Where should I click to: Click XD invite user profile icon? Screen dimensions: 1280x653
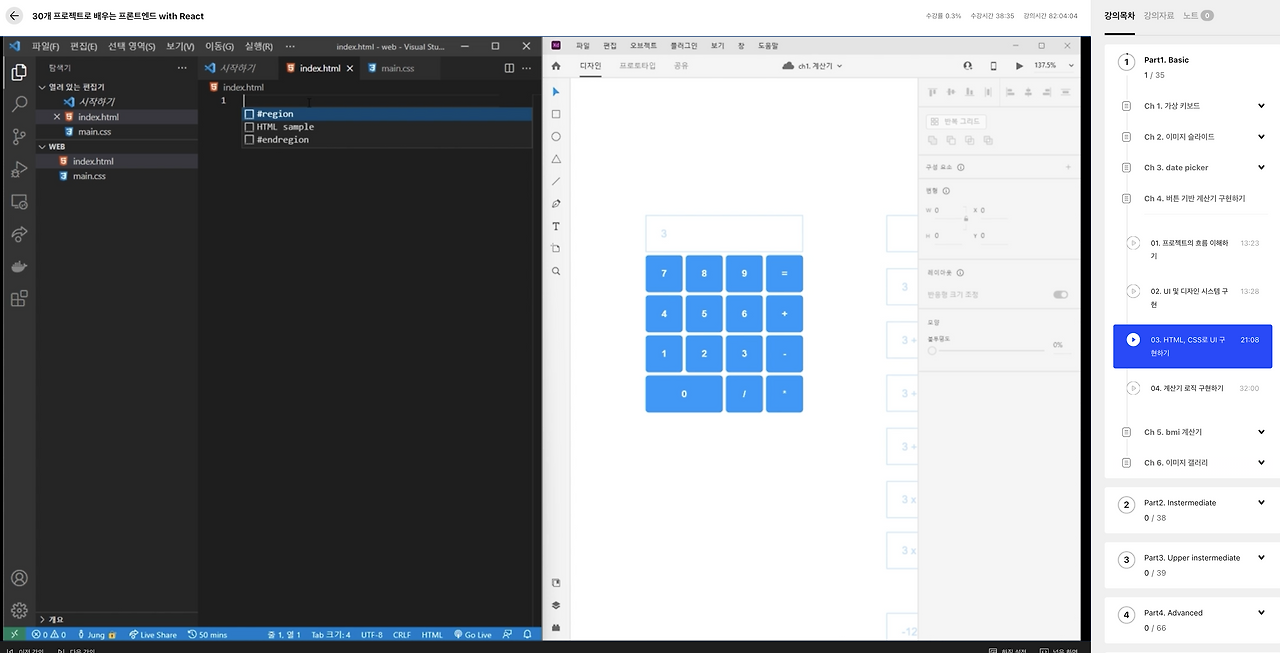click(x=967, y=66)
